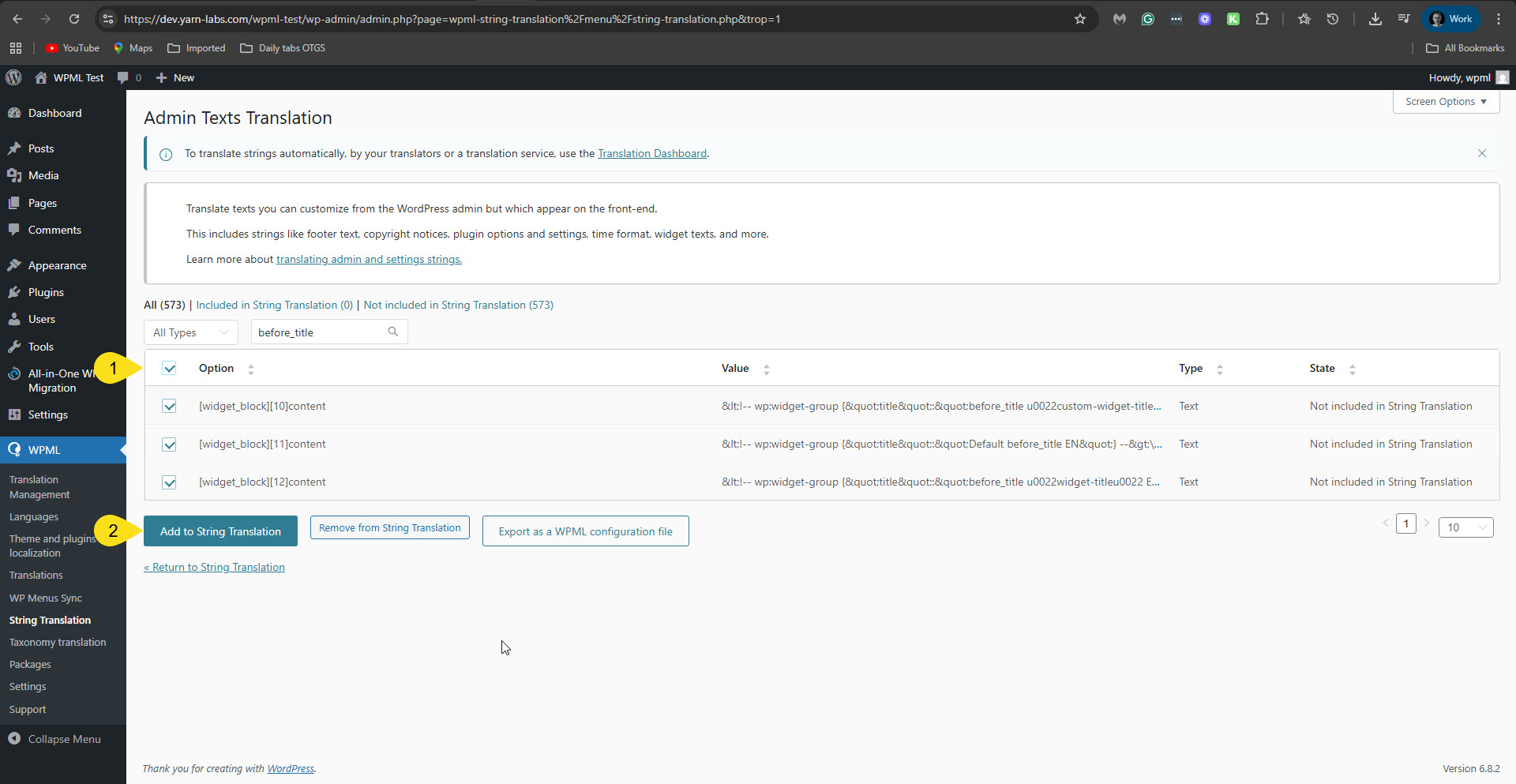Open Translation Management in WPML submenu
Image resolution: width=1516 pixels, height=784 pixels.
coord(39,487)
